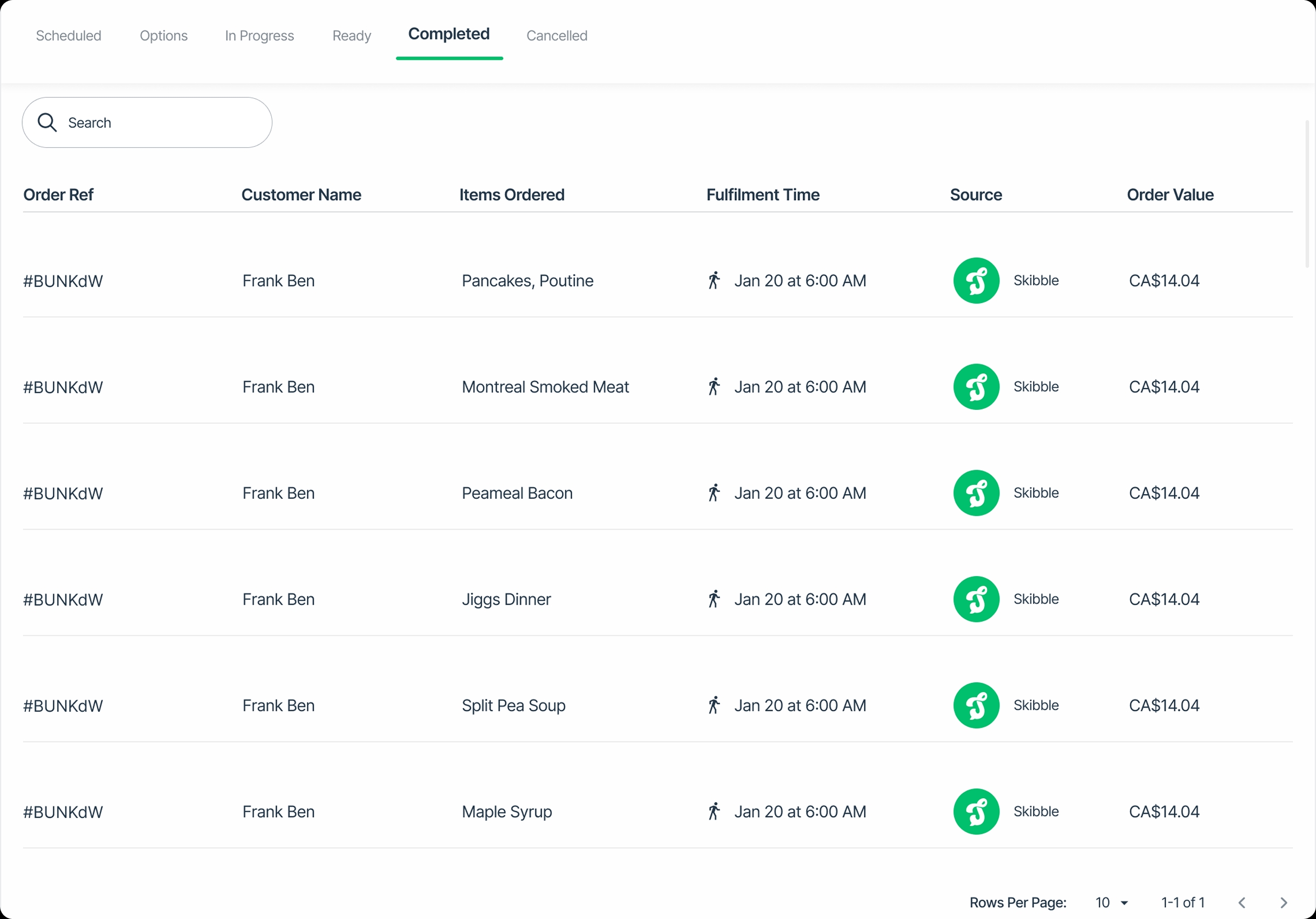The image size is (1316, 919).
Task: Open the order row for Maple Syrup
Action: (506, 811)
